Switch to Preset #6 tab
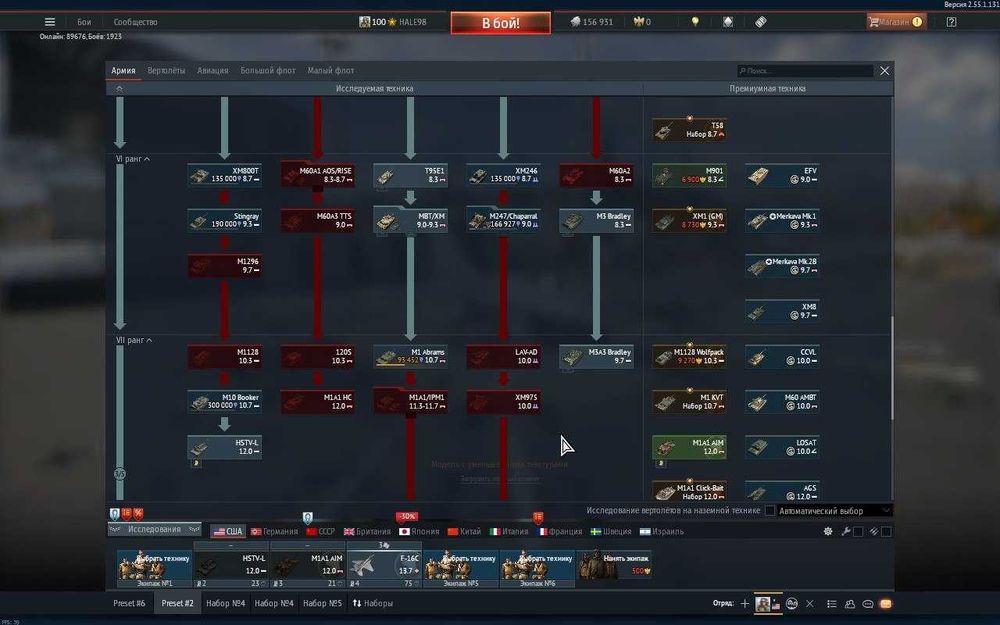The height and width of the screenshot is (625, 1000). [129, 603]
